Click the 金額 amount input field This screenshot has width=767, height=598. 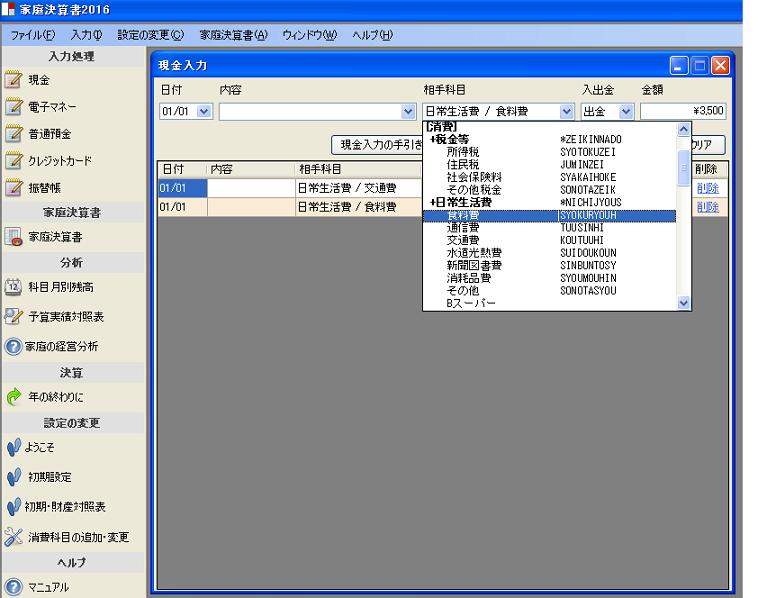coord(683,112)
